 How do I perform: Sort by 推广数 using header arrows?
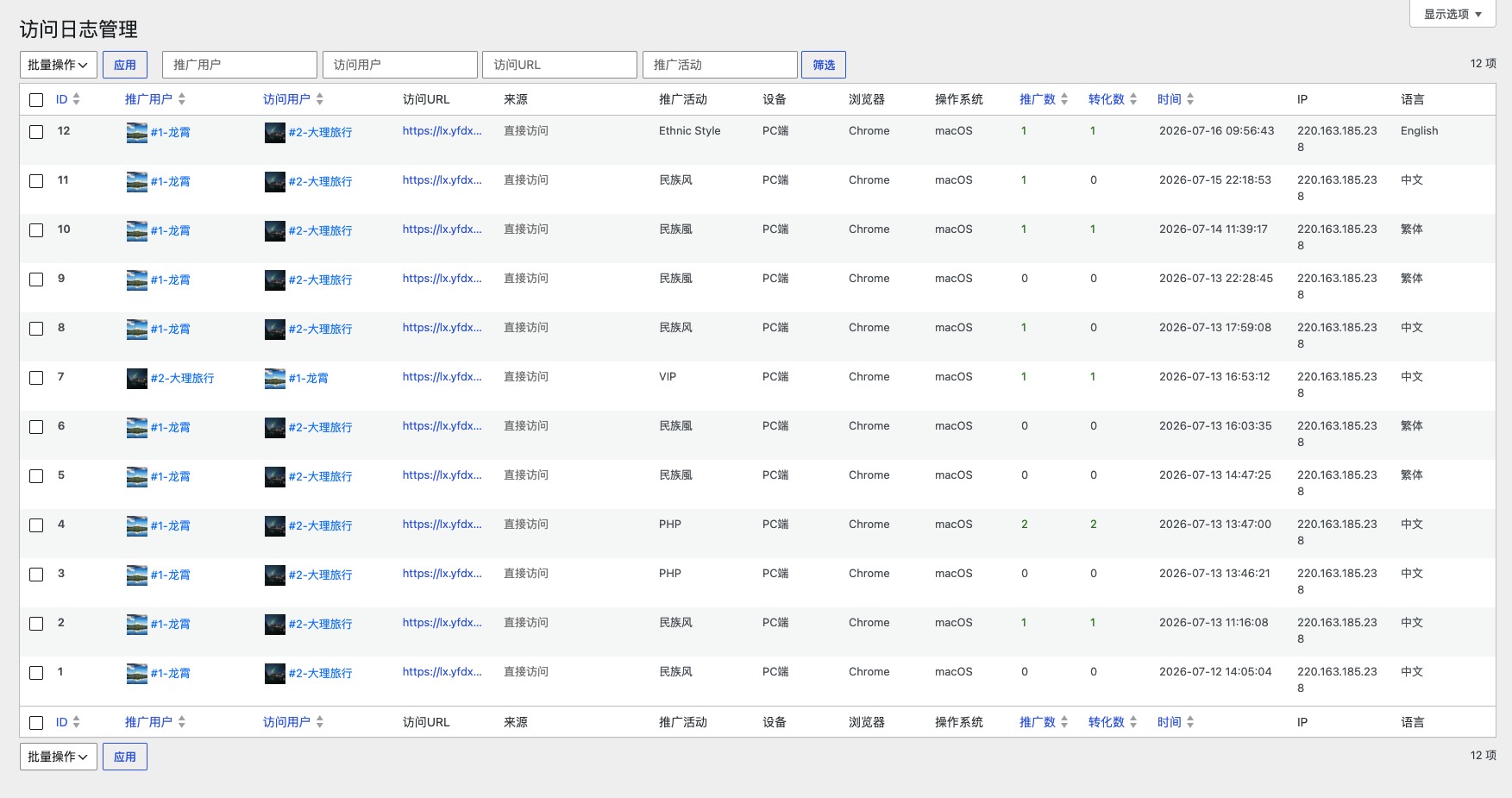coord(1064,99)
